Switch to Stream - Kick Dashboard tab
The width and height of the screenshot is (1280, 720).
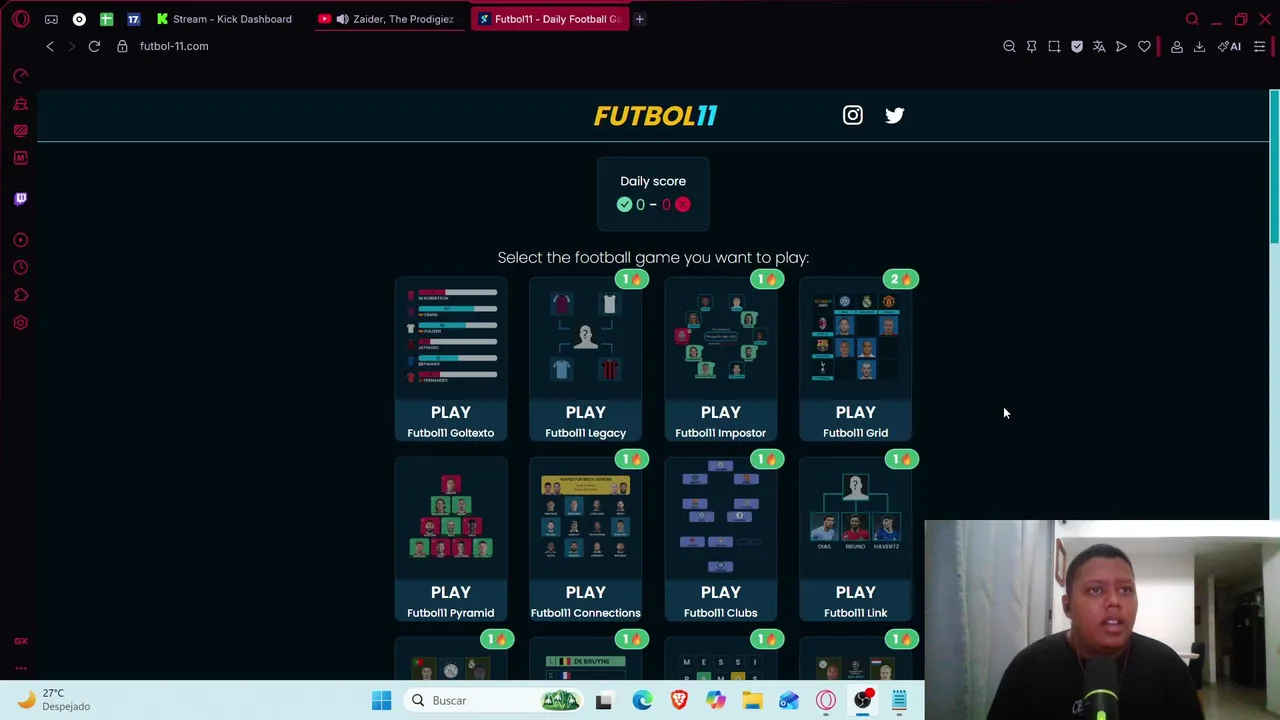point(224,19)
